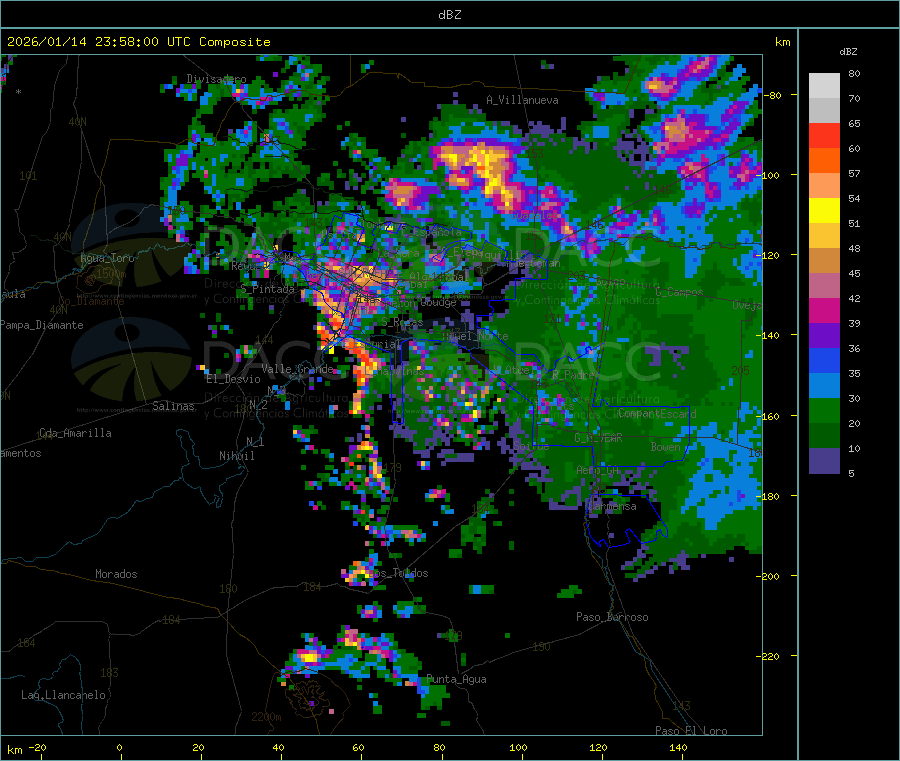Click the Paso_Barroso map label

tap(612, 617)
